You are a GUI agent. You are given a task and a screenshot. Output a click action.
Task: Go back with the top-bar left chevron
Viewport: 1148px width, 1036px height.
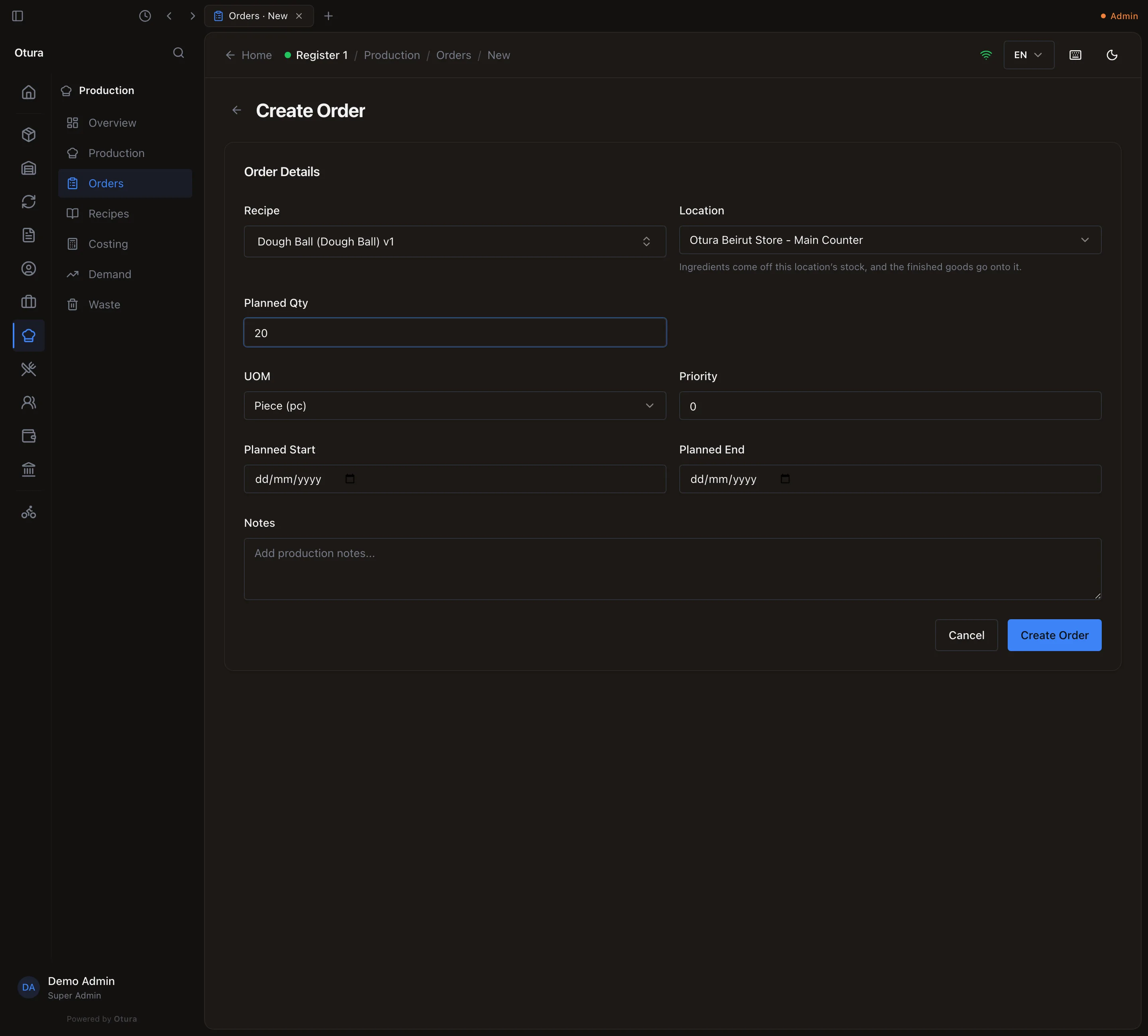(169, 16)
